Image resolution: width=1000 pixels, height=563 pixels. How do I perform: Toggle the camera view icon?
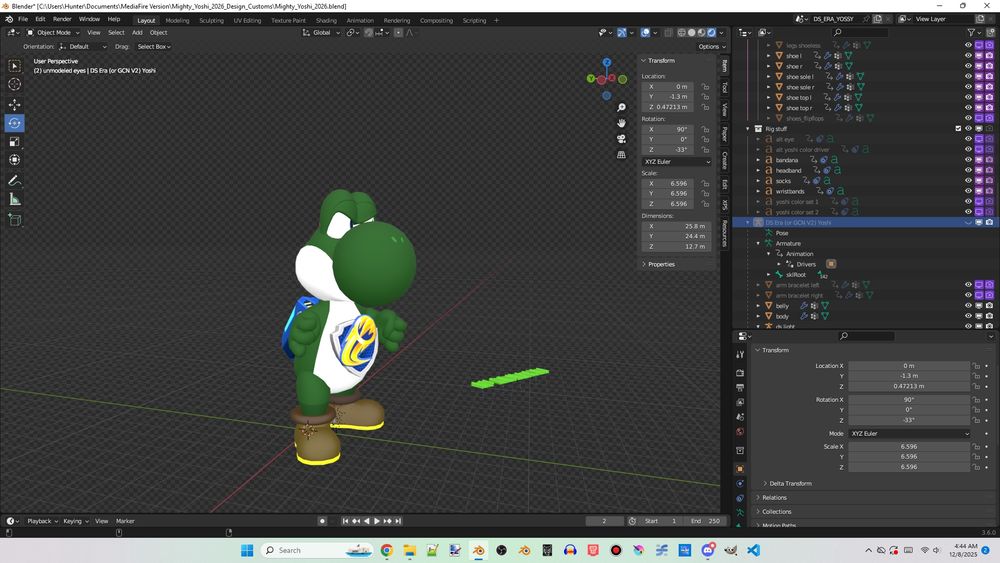click(x=621, y=139)
